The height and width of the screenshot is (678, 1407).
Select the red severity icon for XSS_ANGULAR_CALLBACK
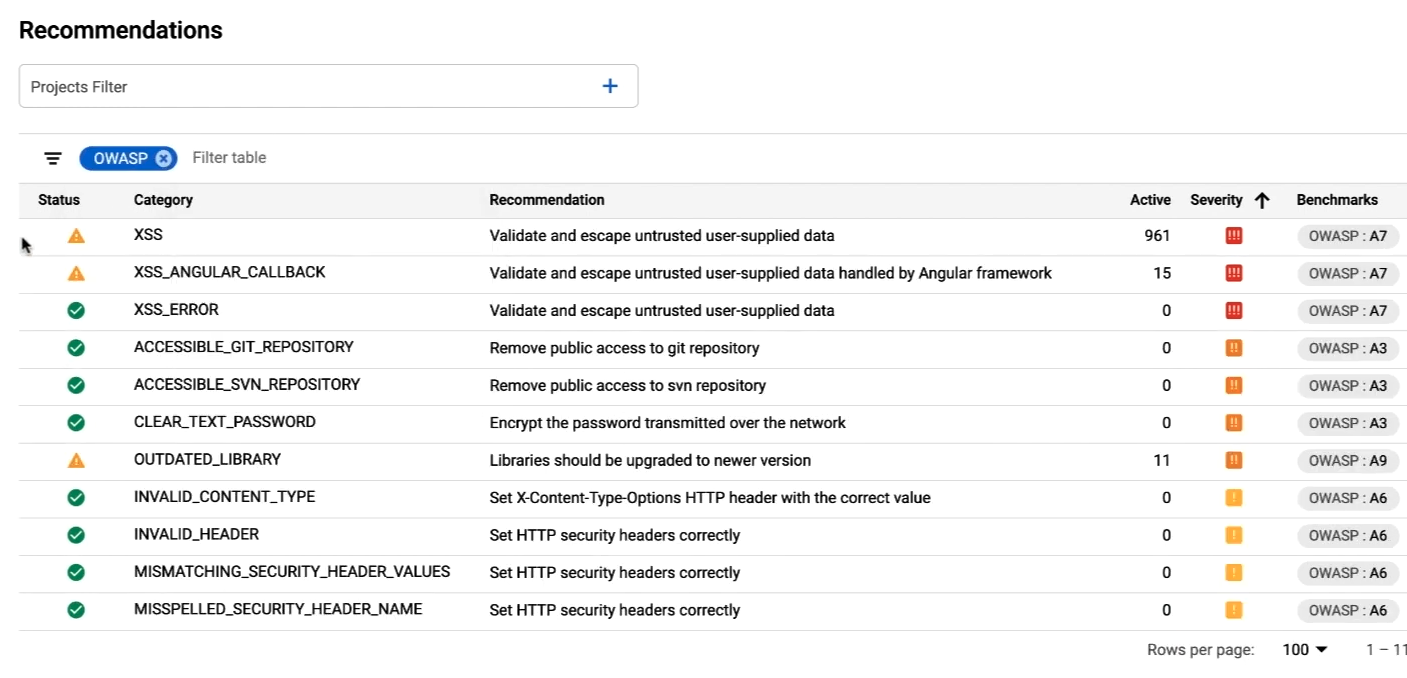1232,272
